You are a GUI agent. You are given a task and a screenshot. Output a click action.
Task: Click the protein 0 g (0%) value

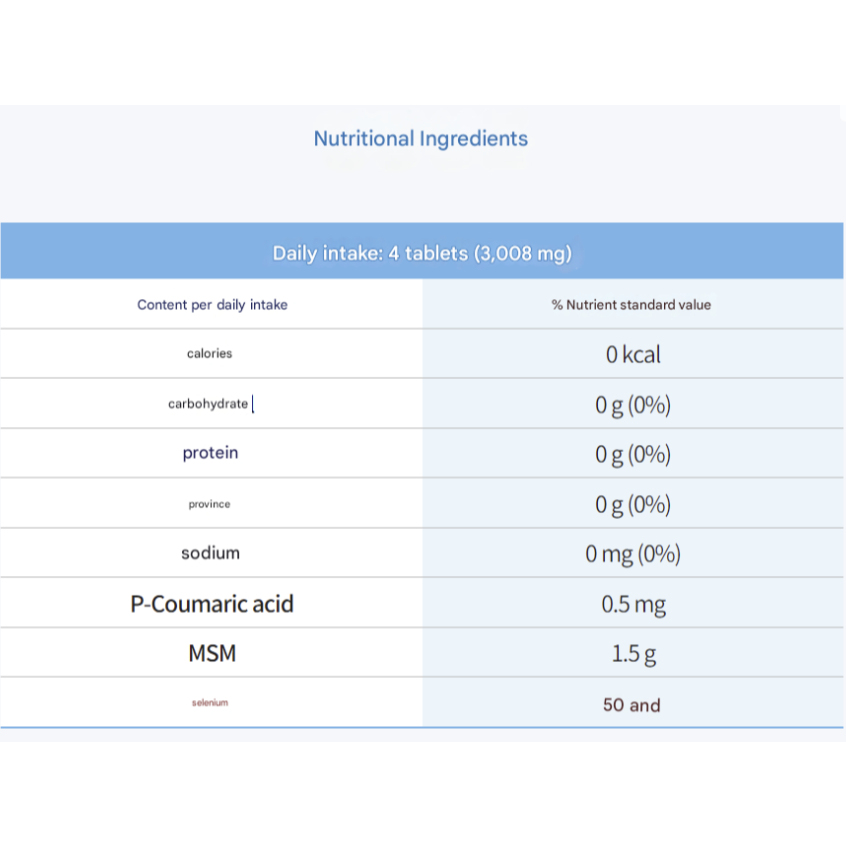pos(633,454)
